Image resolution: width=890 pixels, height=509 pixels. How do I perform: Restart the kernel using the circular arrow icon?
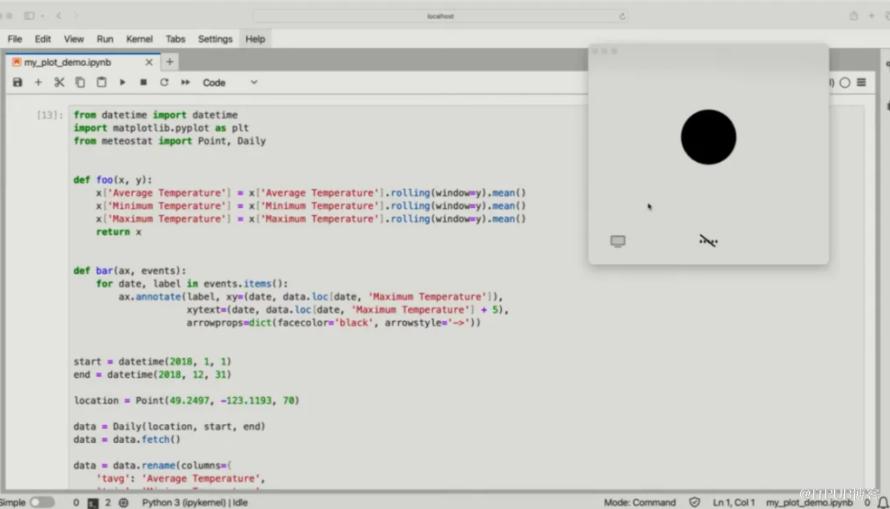[x=164, y=82]
